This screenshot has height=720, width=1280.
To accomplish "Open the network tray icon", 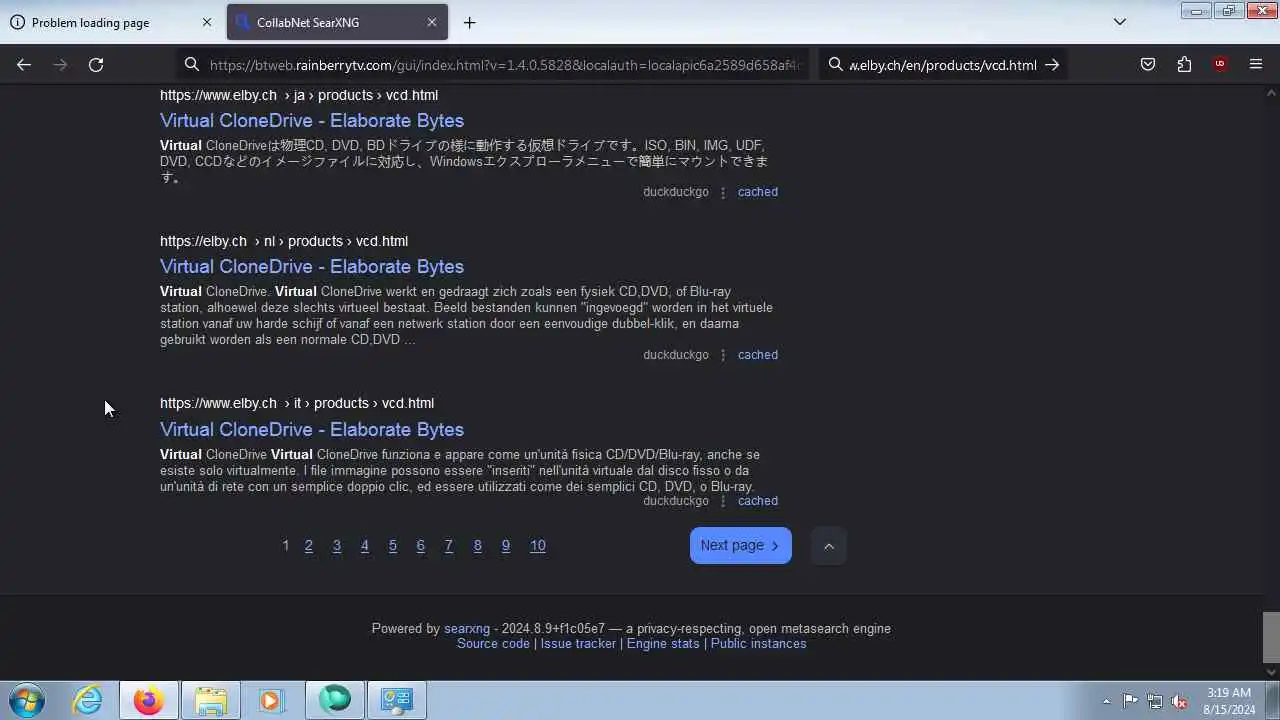I will (1155, 701).
